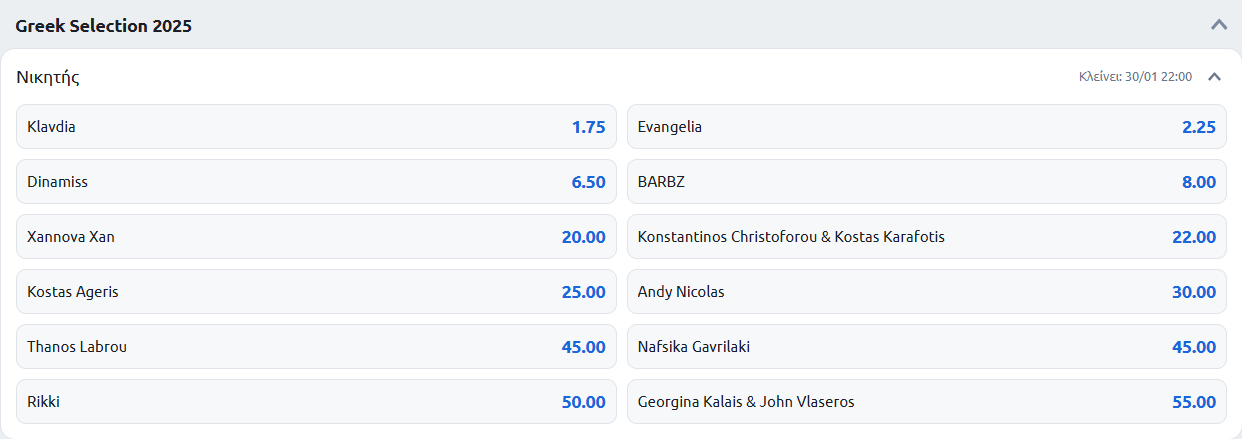
Task: Click the Νικητής market title
Action: click(48, 77)
